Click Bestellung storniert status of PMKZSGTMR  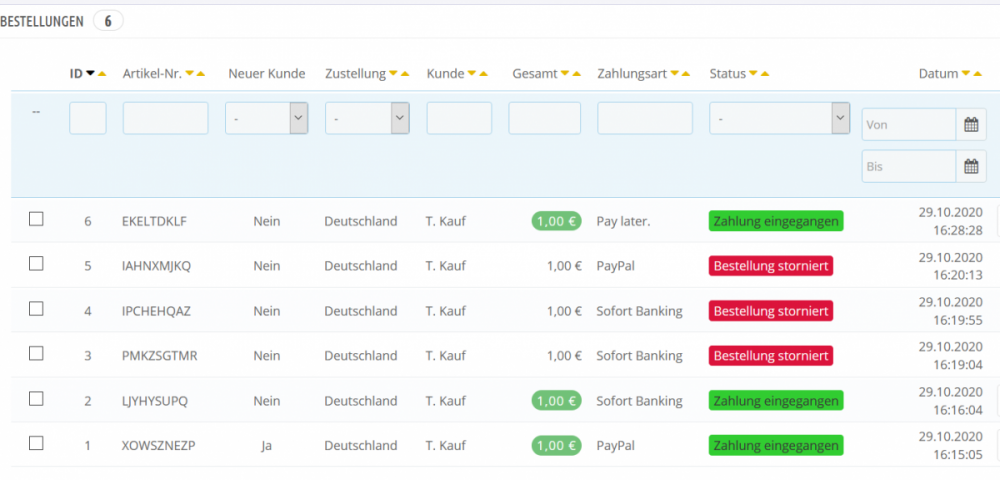771,356
